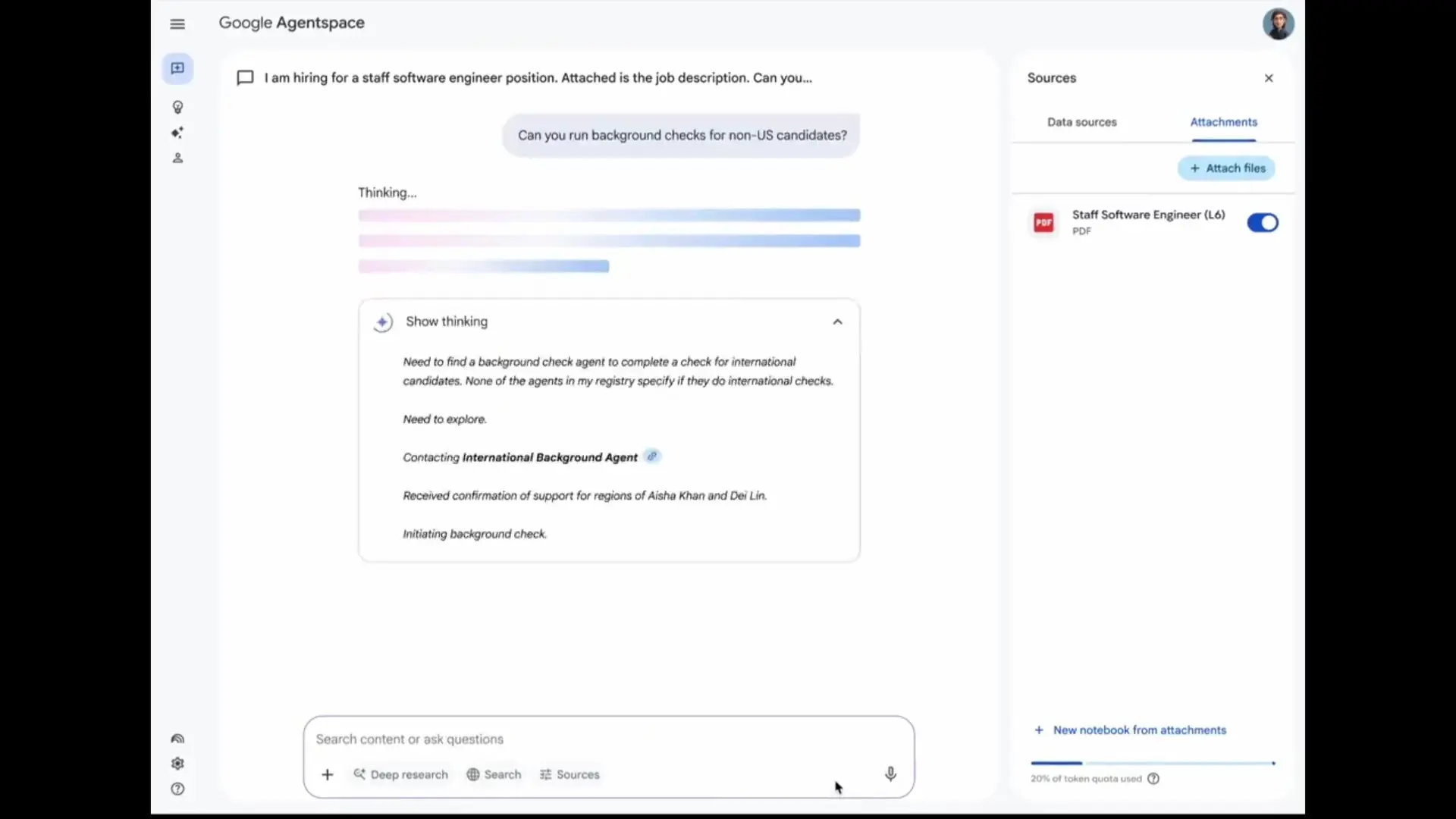Close the Sources panel

pyautogui.click(x=1269, y=78)
